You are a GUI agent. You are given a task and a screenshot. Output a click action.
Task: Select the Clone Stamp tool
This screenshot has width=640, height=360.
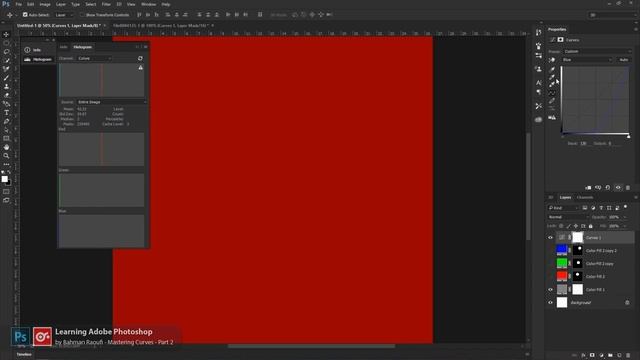(x=6, y=87)
